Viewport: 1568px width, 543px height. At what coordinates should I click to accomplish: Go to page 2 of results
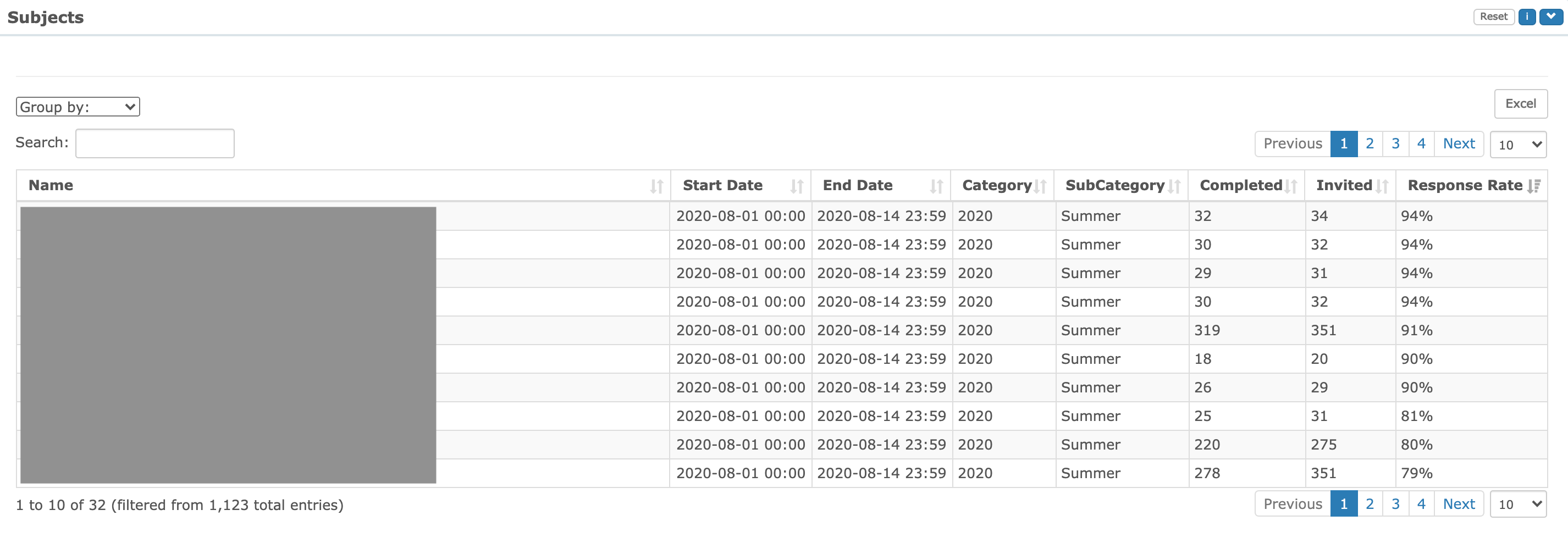pos(1370,143)
